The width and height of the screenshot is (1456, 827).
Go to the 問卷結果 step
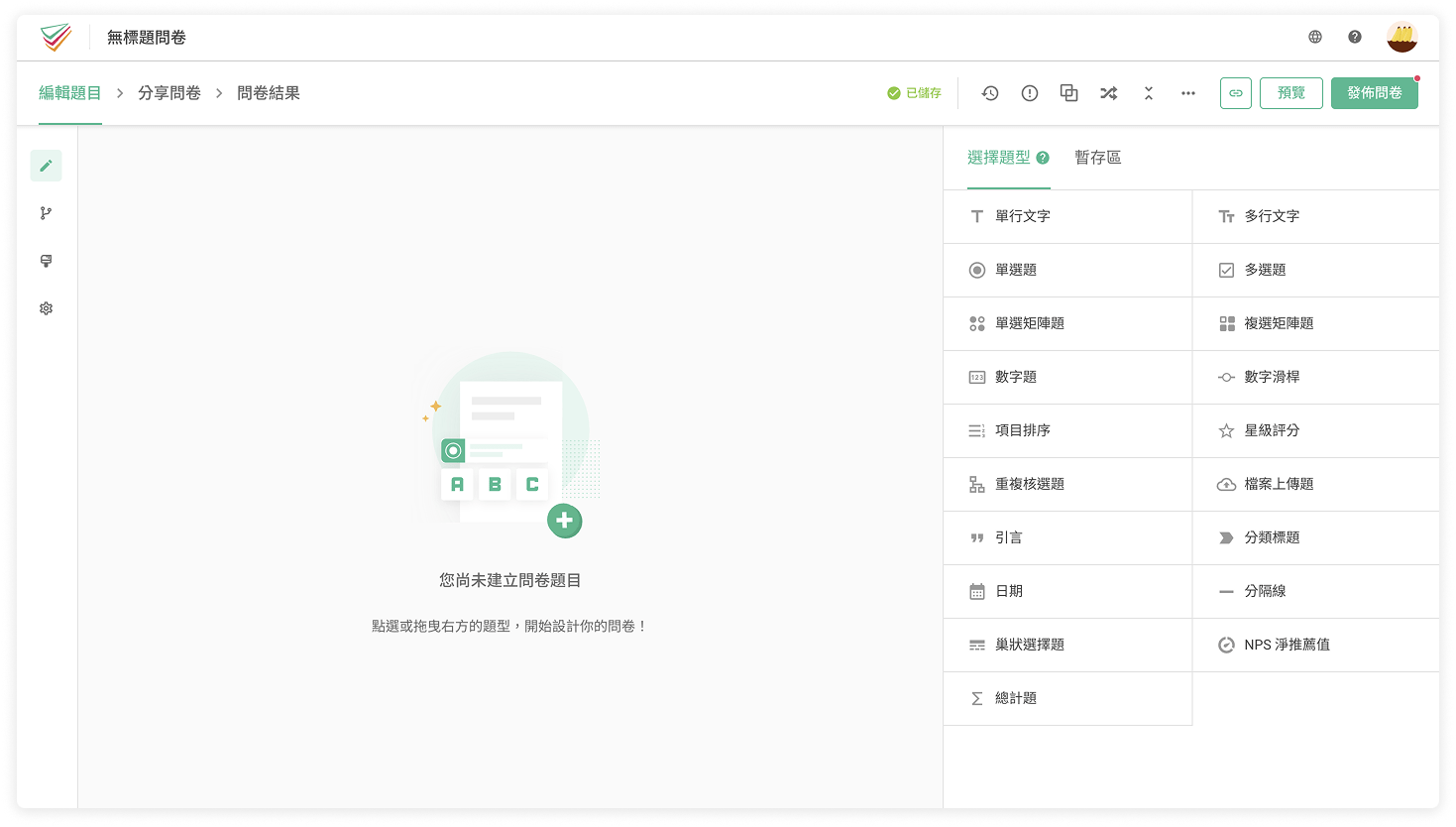pyautogui.click(x=269, y=93)
